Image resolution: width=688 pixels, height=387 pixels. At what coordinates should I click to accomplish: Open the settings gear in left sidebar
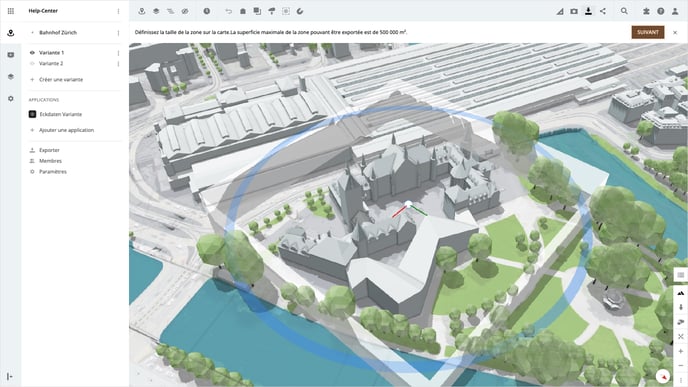tap(11, 99)
